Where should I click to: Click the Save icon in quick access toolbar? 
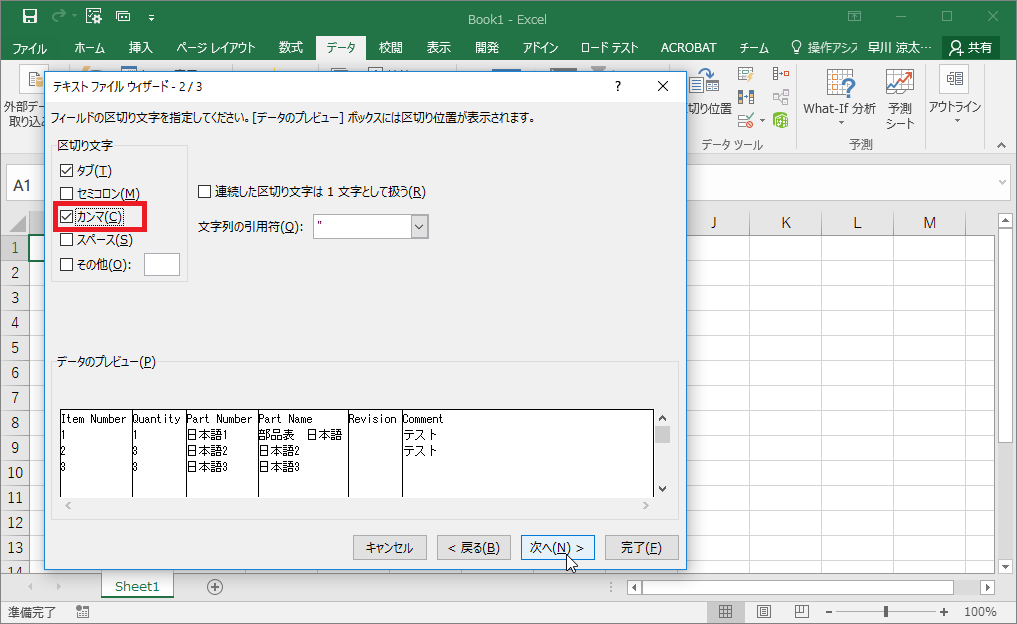pos(29,17)
